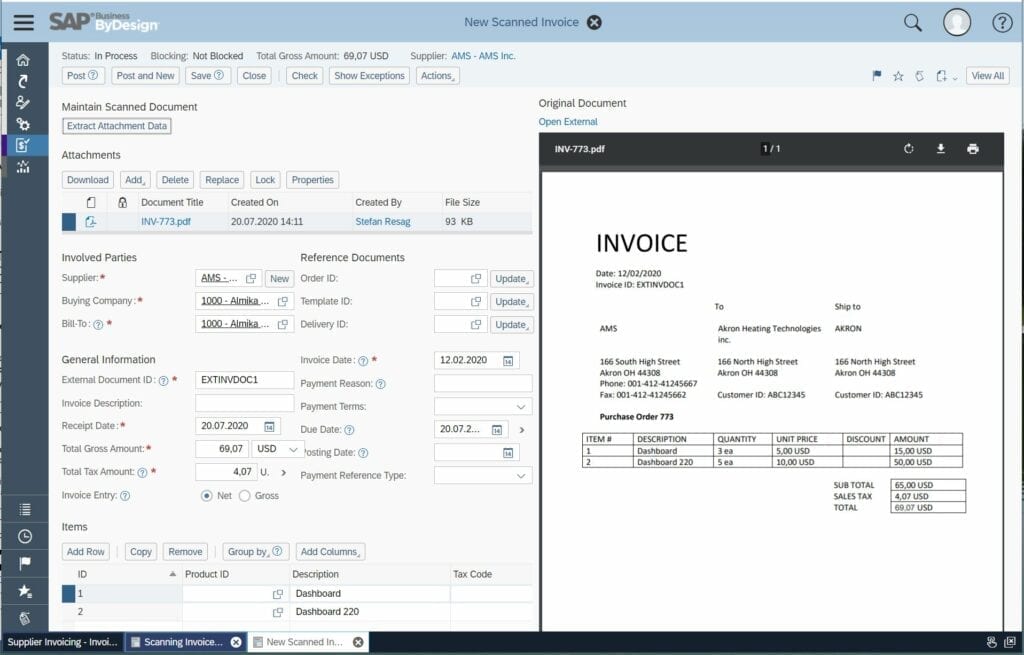
Task: Open the Add Columns menu
Action: click(x=330, y=552)
